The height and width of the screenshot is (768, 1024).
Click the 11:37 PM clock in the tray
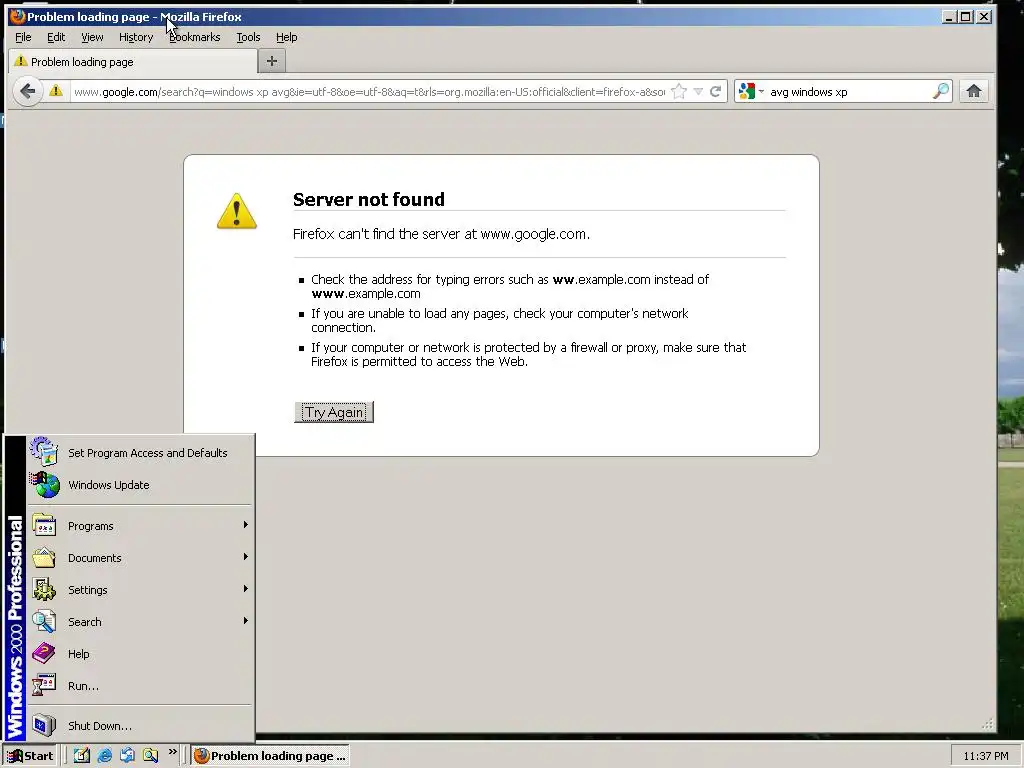pos(985,756)
